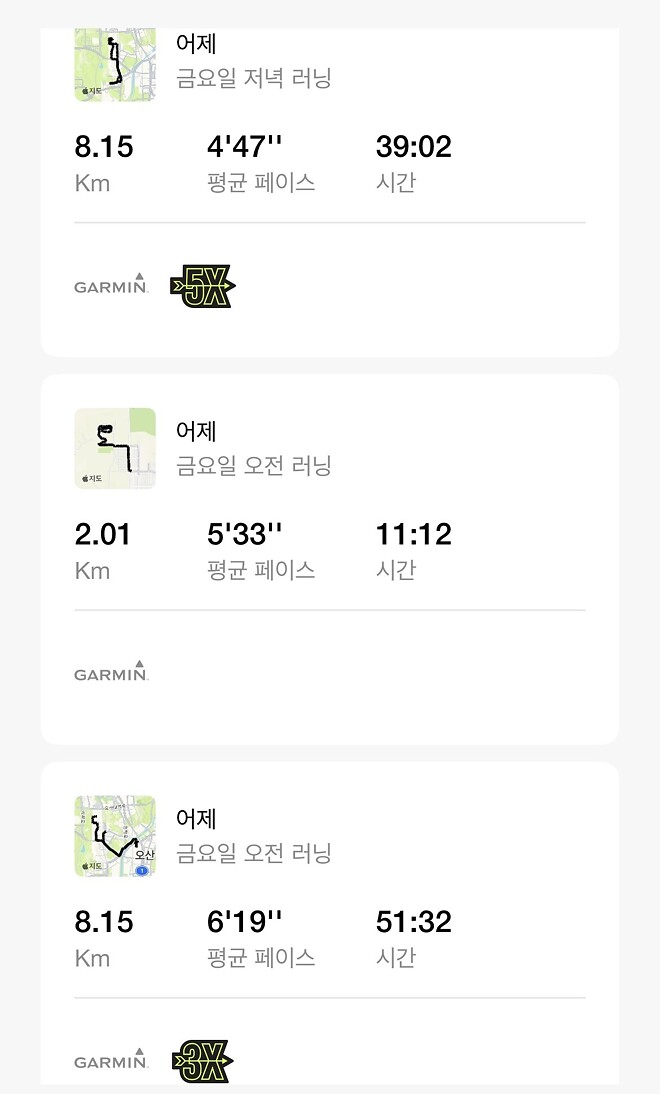Open the middle run's map thumbnail
This screenshot has width=660, height=1094.
115,449
